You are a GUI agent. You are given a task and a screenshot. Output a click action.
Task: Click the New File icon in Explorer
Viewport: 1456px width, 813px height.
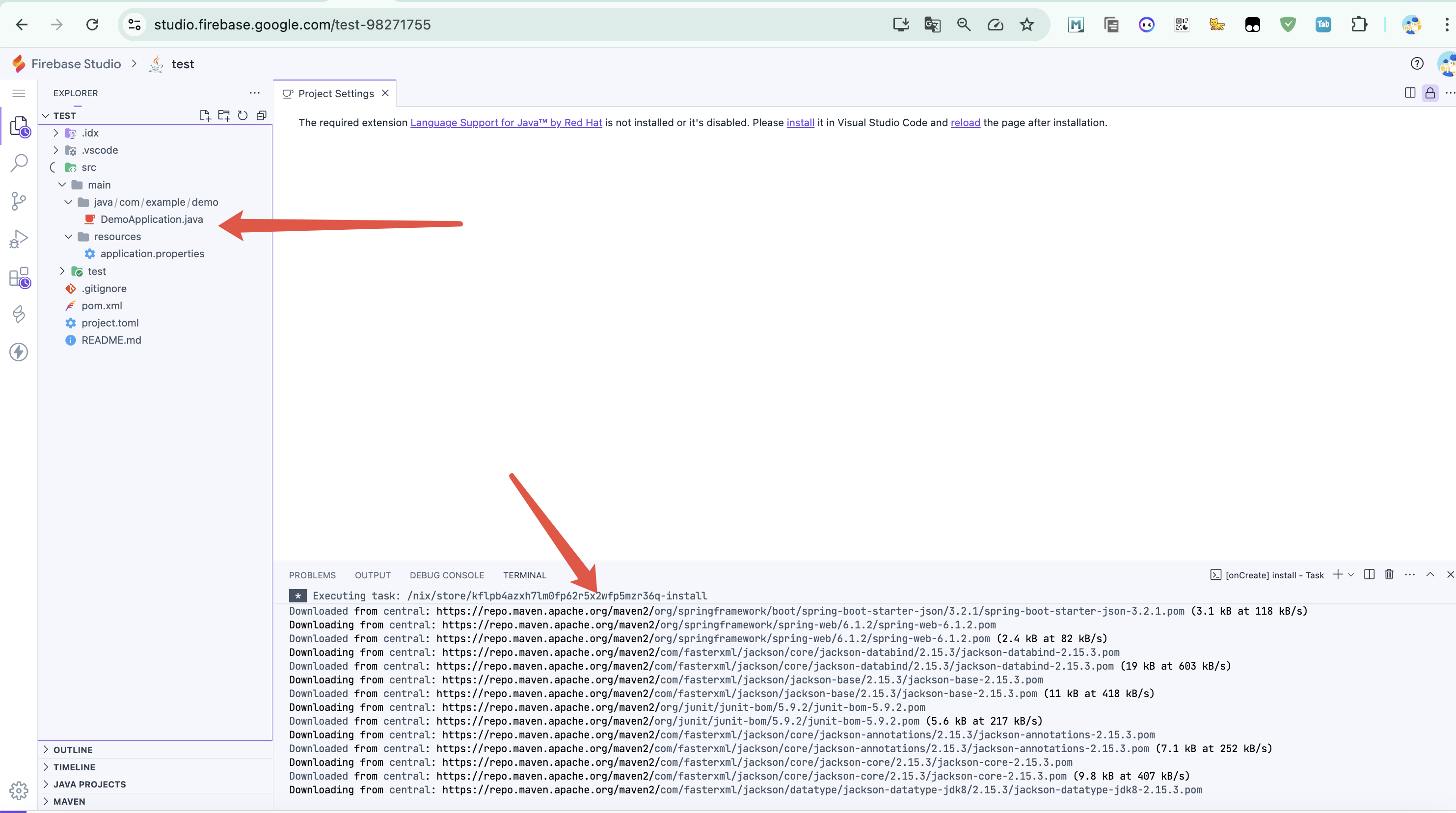tap(205, 115)
